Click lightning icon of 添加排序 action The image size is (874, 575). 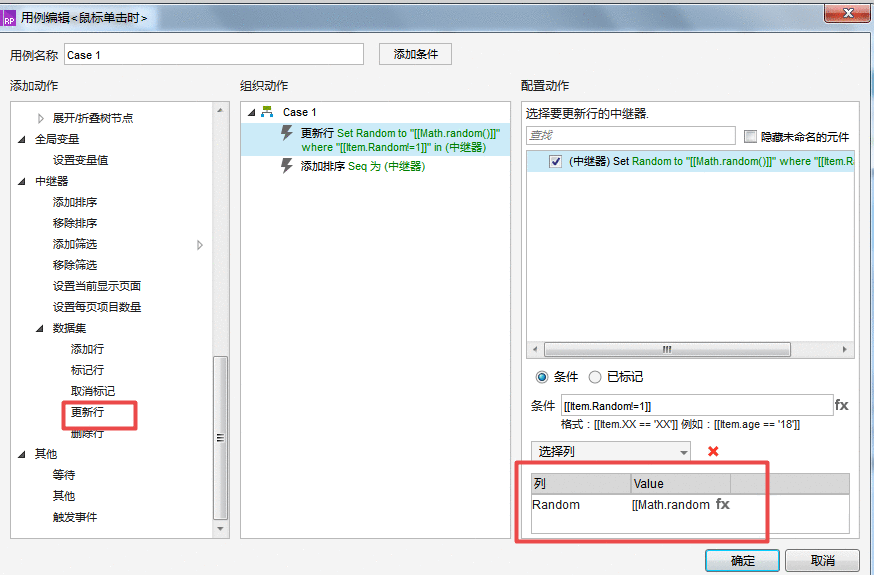tap(287, 166)
